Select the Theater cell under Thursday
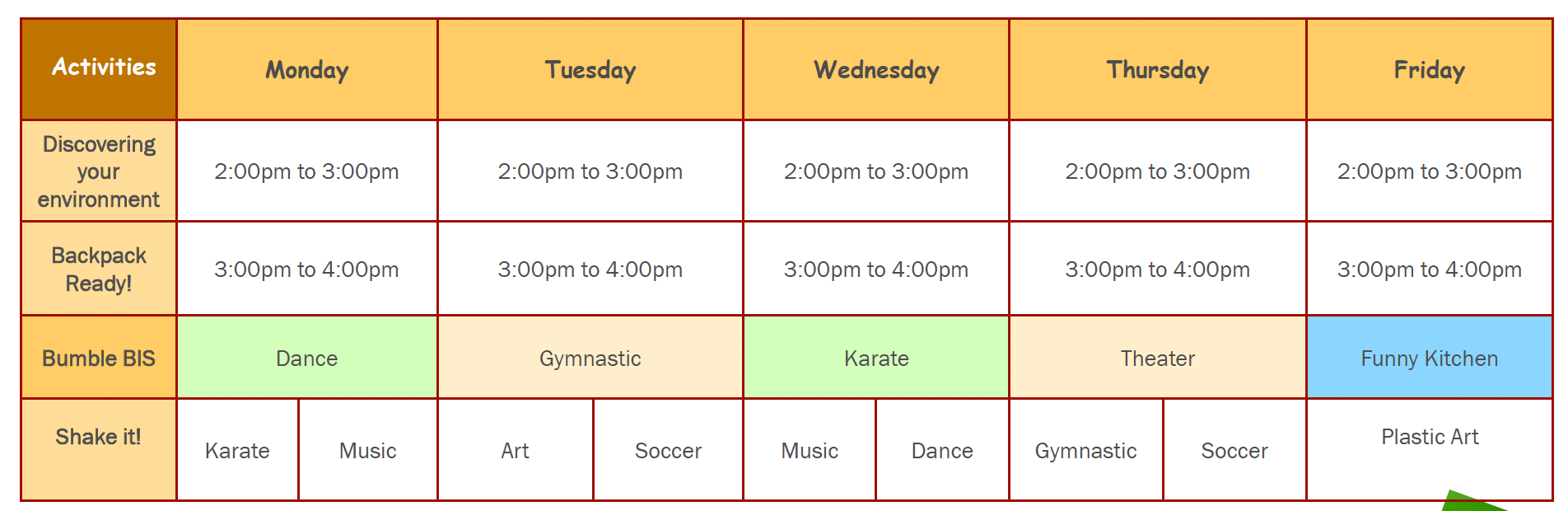The image size is (1568, 511). tap(1158, 358)
